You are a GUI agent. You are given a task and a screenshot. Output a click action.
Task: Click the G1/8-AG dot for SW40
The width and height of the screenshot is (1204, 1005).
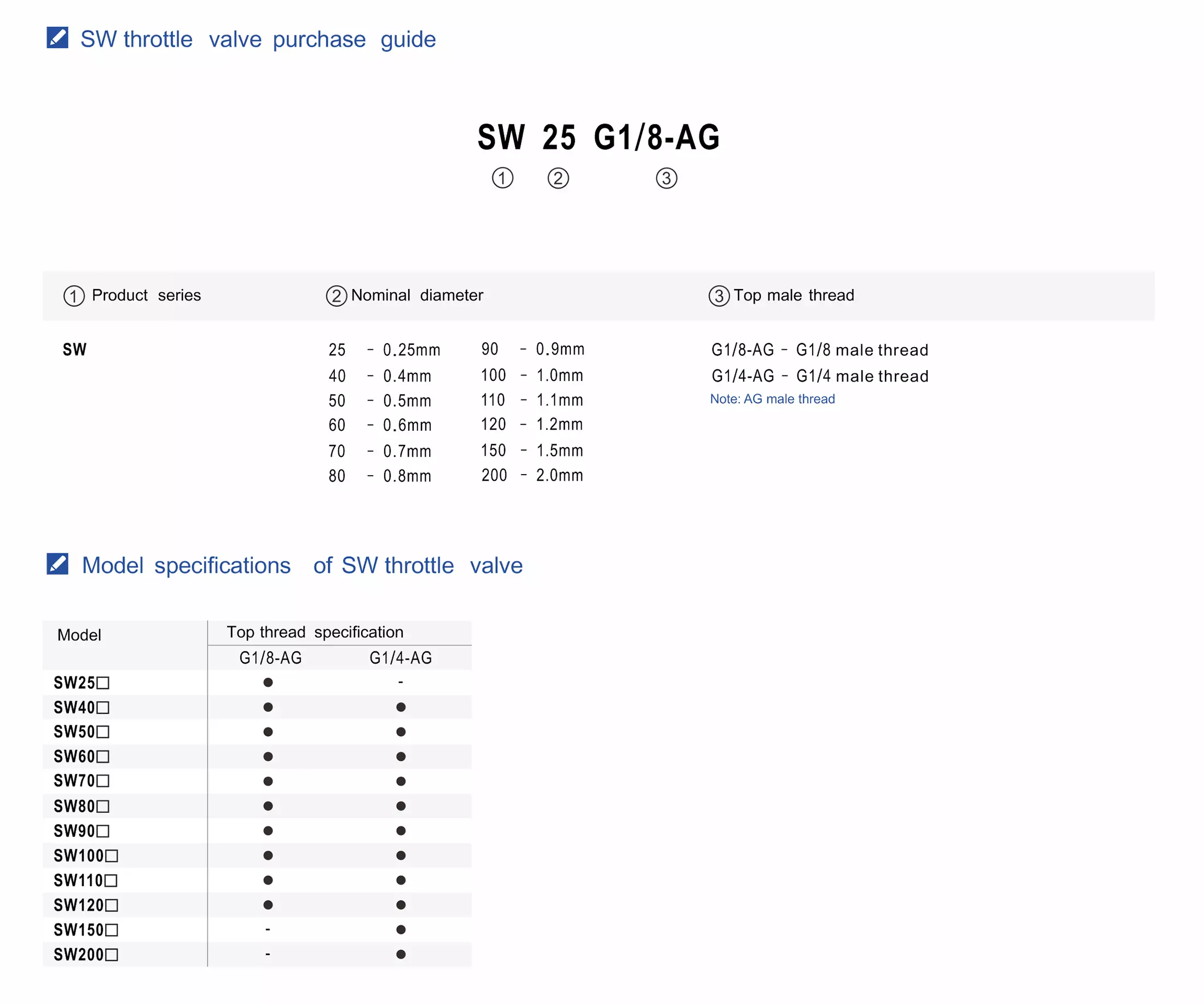click(x=268, y=707)
